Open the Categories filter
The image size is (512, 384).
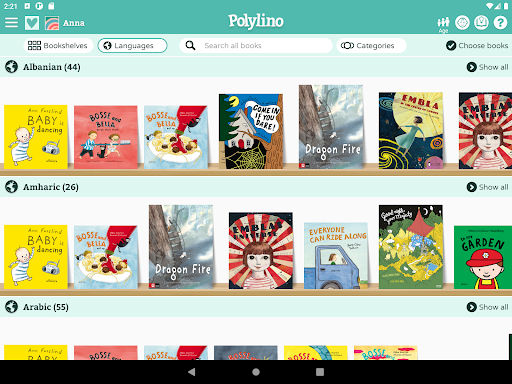(x=371, y=46)
